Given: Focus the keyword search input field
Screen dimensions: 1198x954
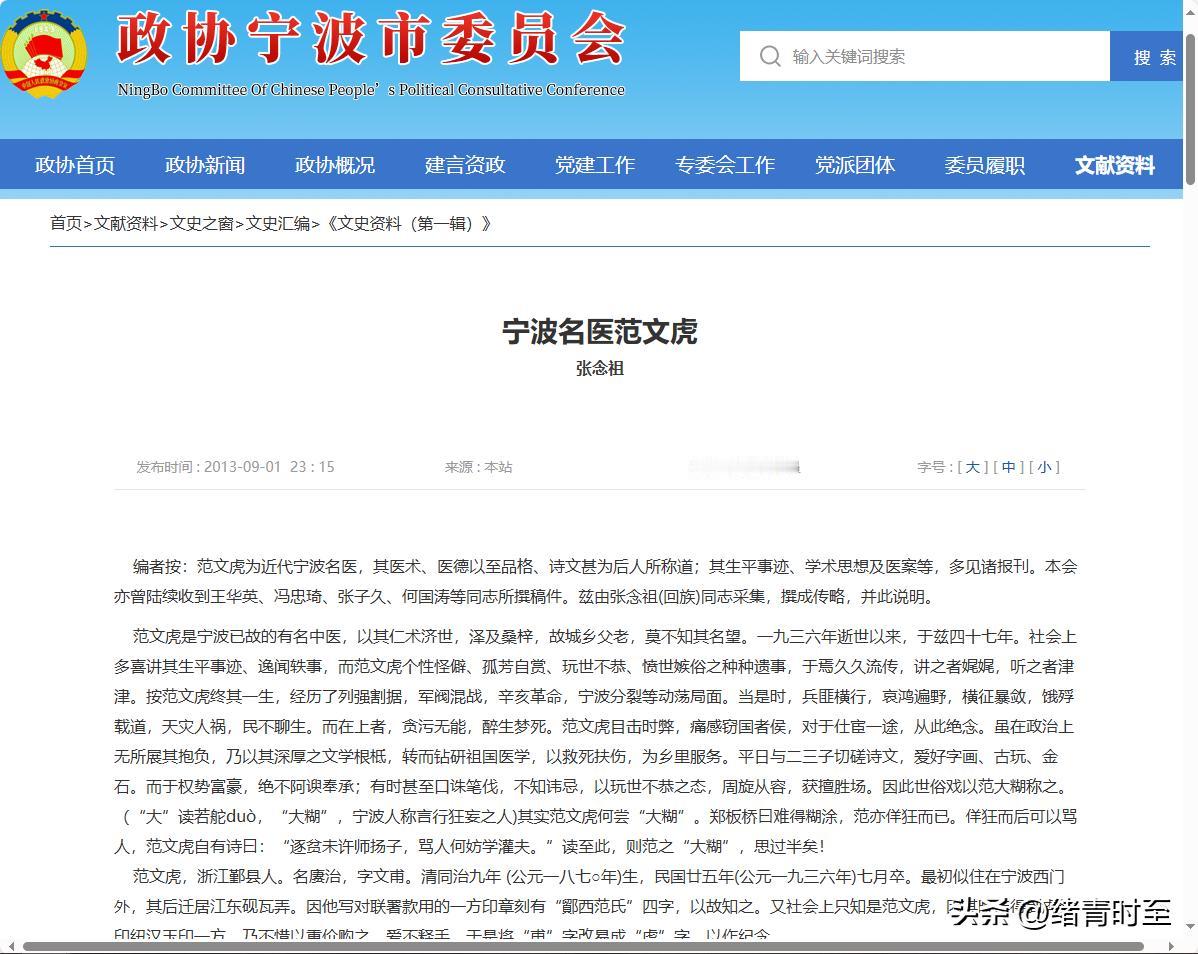Looking at the screenshot, I should (x=924, y=56).
